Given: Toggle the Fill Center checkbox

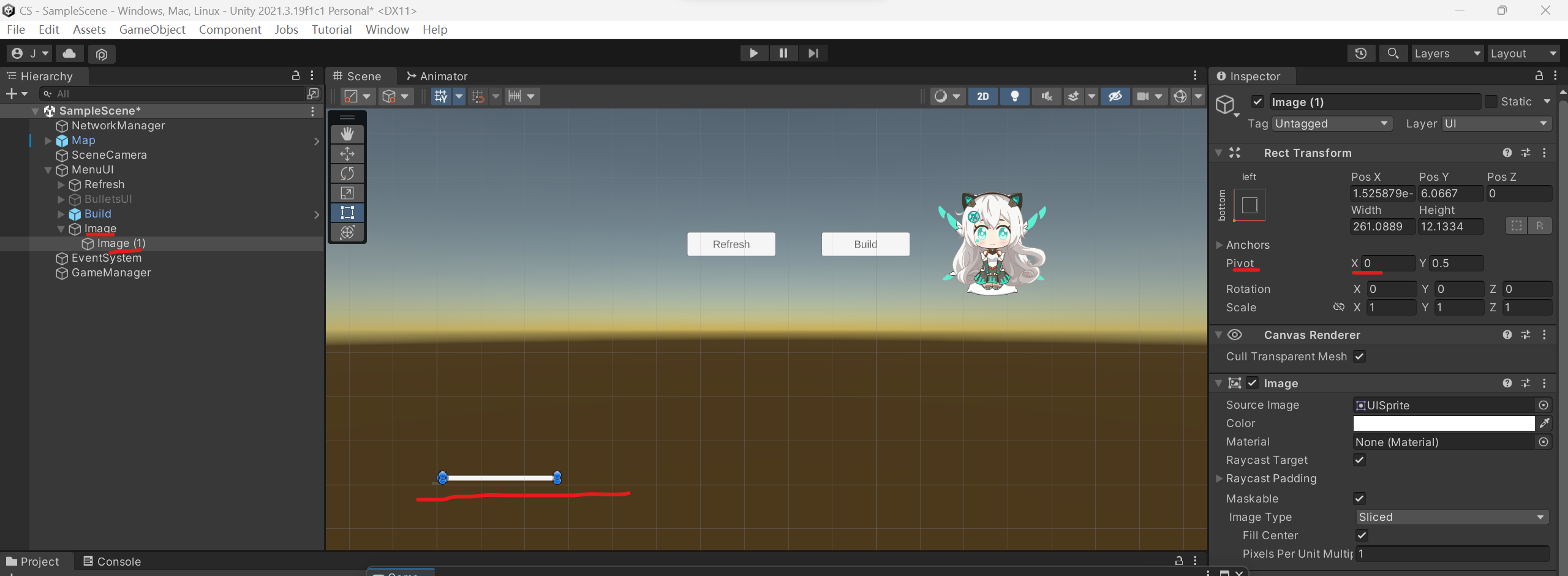Looking at the screenshot, I should click(1362, 535).
